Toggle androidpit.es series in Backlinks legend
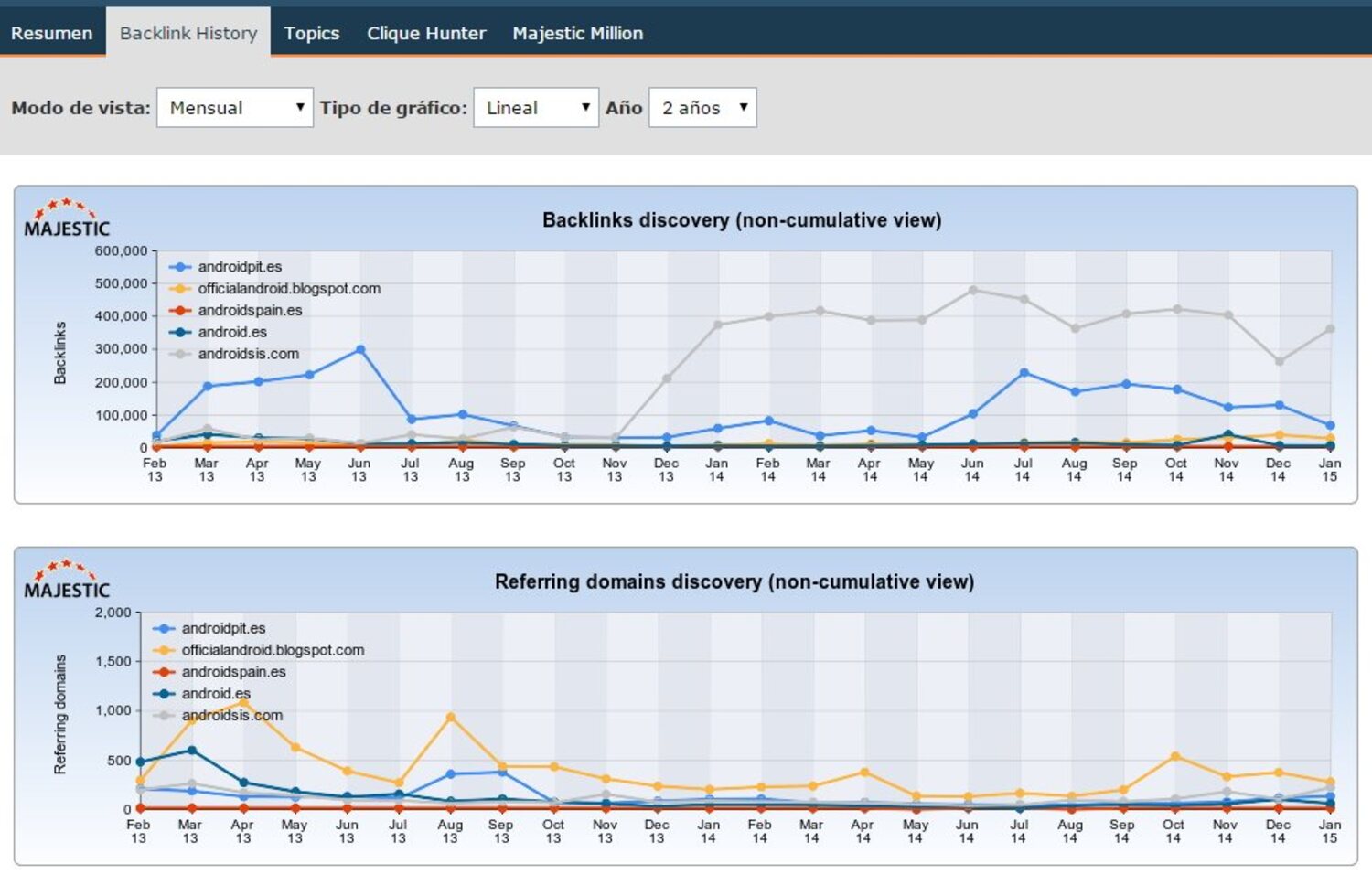Viewport: 1372px width, 874px height. click(239, 267)
